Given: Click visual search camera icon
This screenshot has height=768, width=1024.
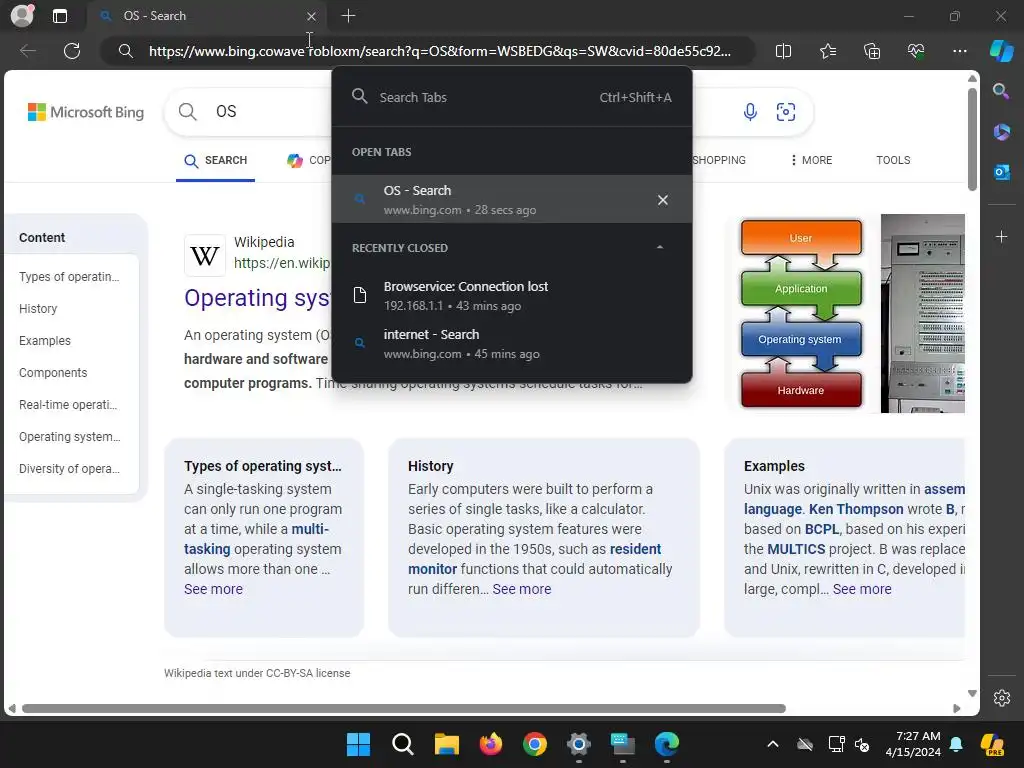Looking at the screenshot, I should click(786, 112).
